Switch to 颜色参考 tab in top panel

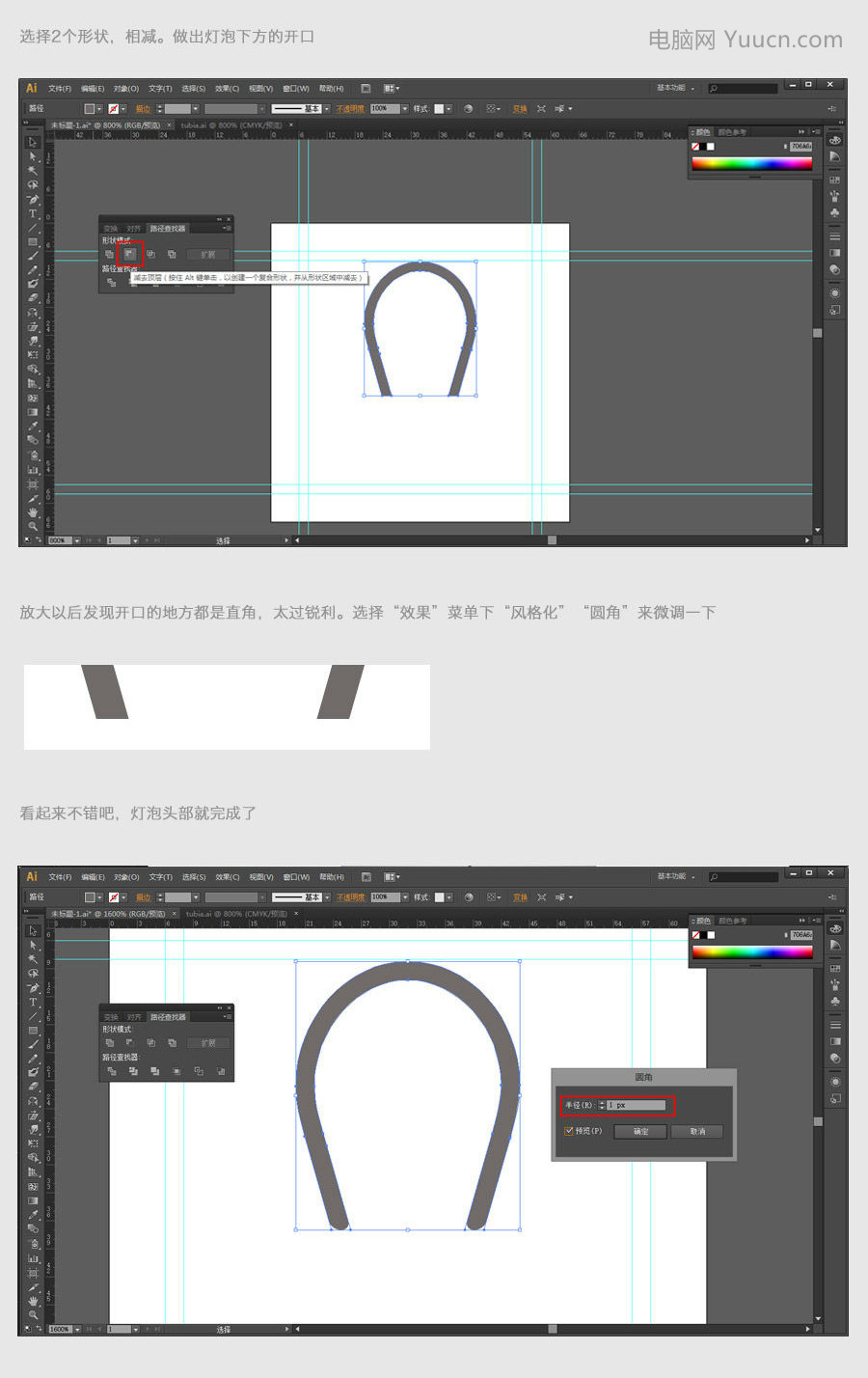point(732,132)
